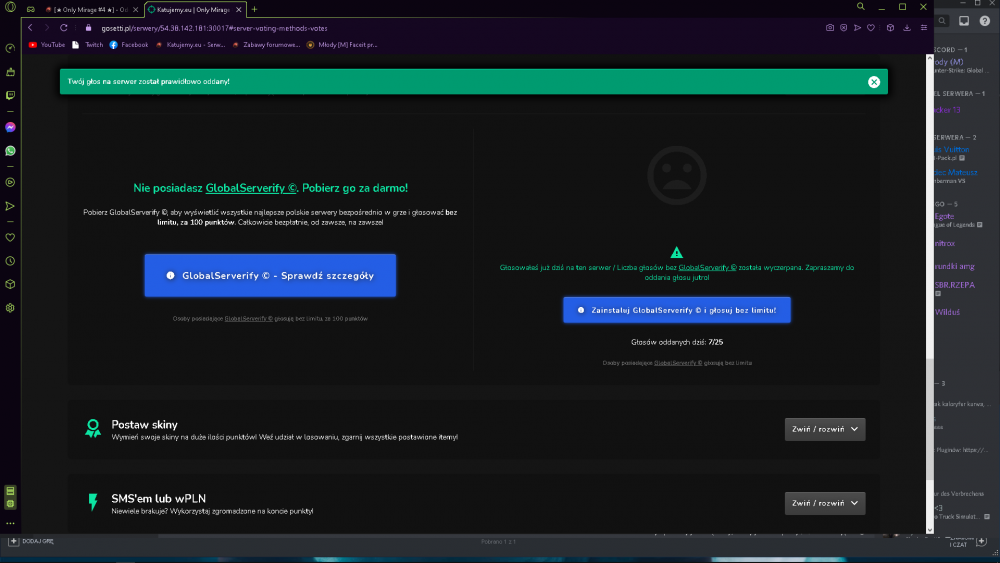Follow GlobalServerify © link in green heading

(251, 188)
